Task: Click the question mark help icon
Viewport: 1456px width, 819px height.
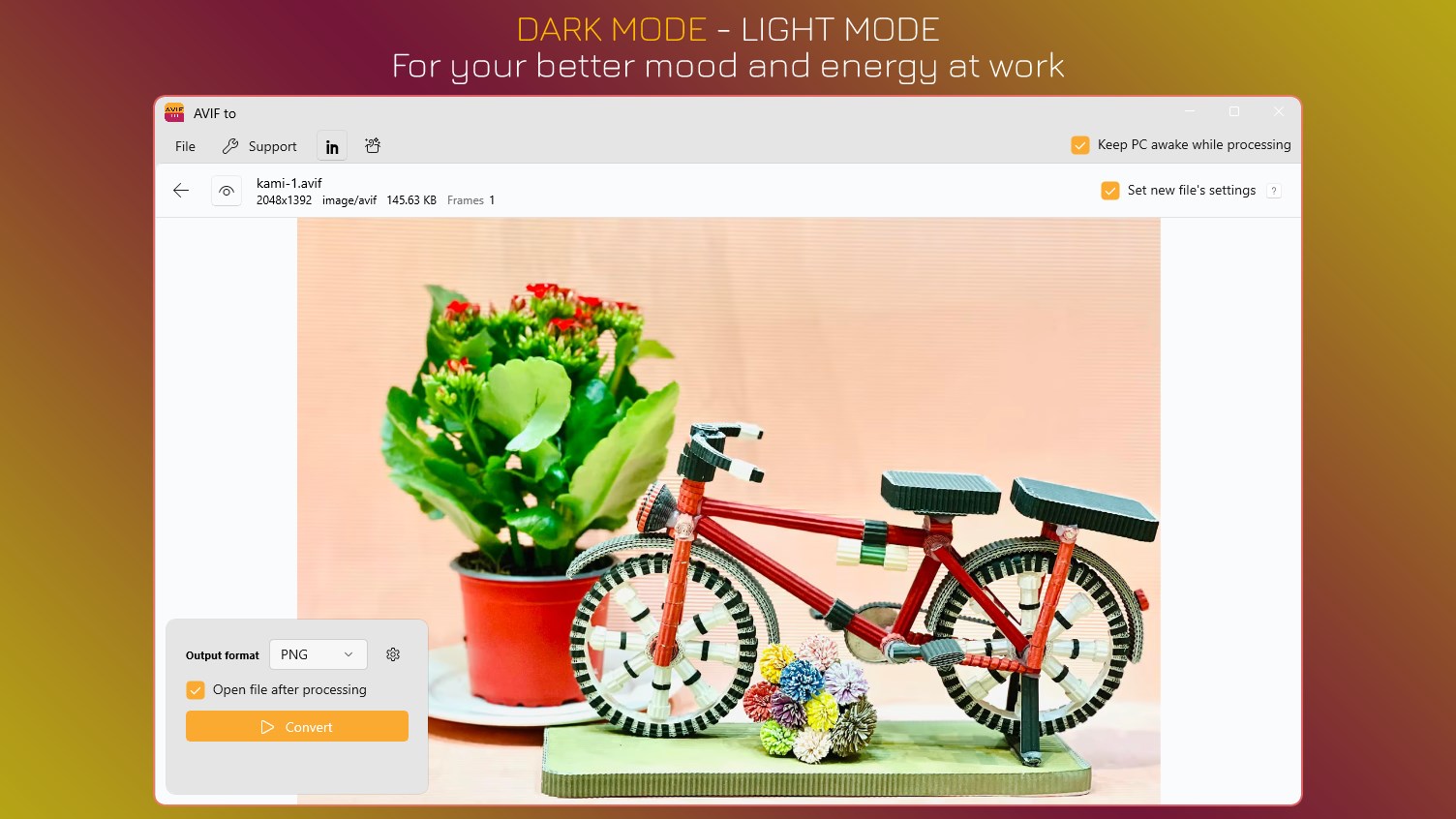Action: click(x=1274, y=191)
